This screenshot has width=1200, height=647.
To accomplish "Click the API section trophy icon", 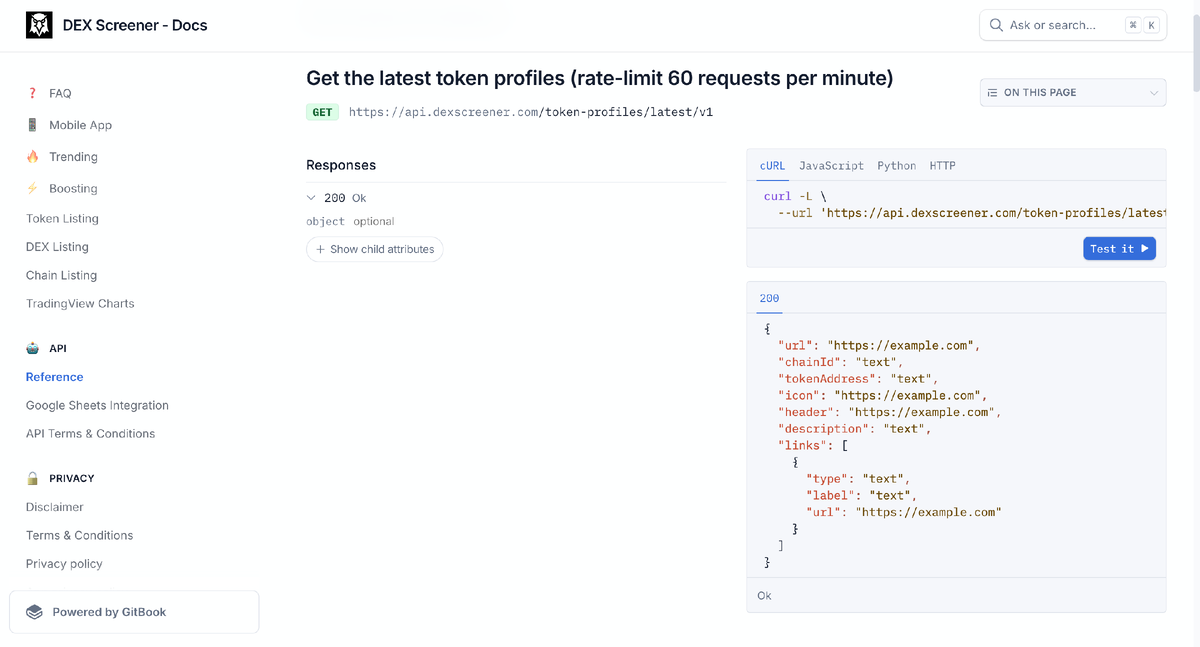I will click(32, 348).
